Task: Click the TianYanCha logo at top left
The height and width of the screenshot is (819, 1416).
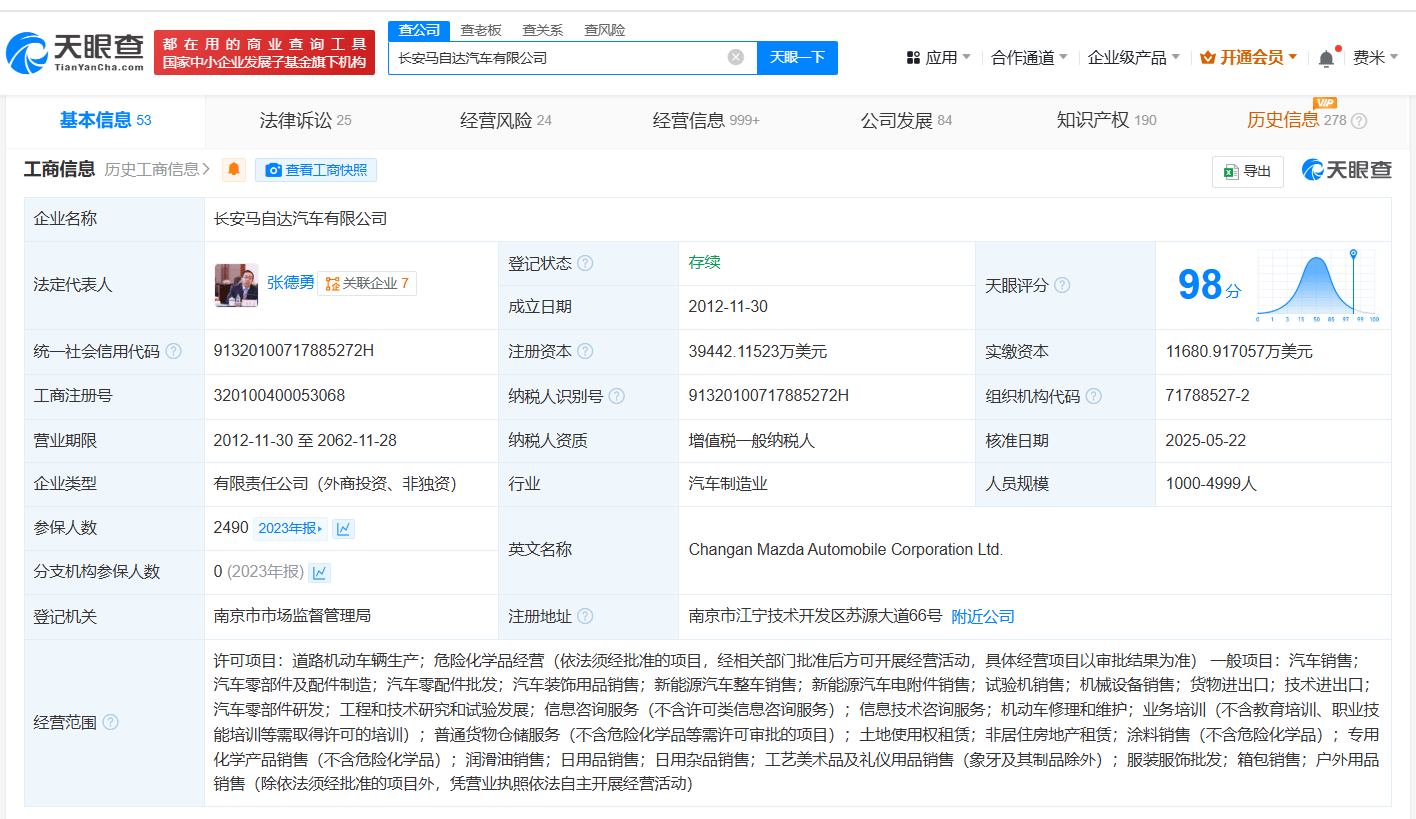Action: pos(75,52)
